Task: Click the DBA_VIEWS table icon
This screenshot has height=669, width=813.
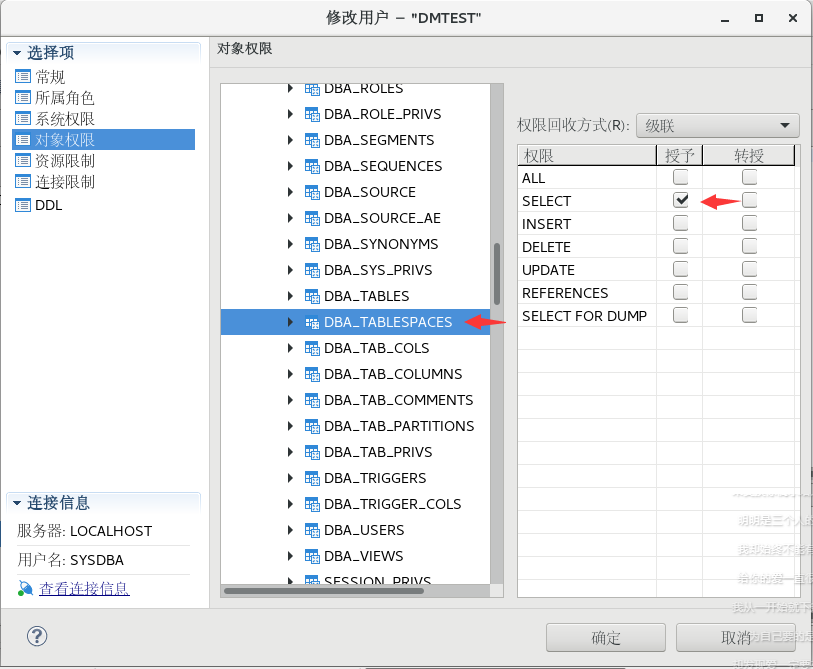Action: (x=312, y=556)
